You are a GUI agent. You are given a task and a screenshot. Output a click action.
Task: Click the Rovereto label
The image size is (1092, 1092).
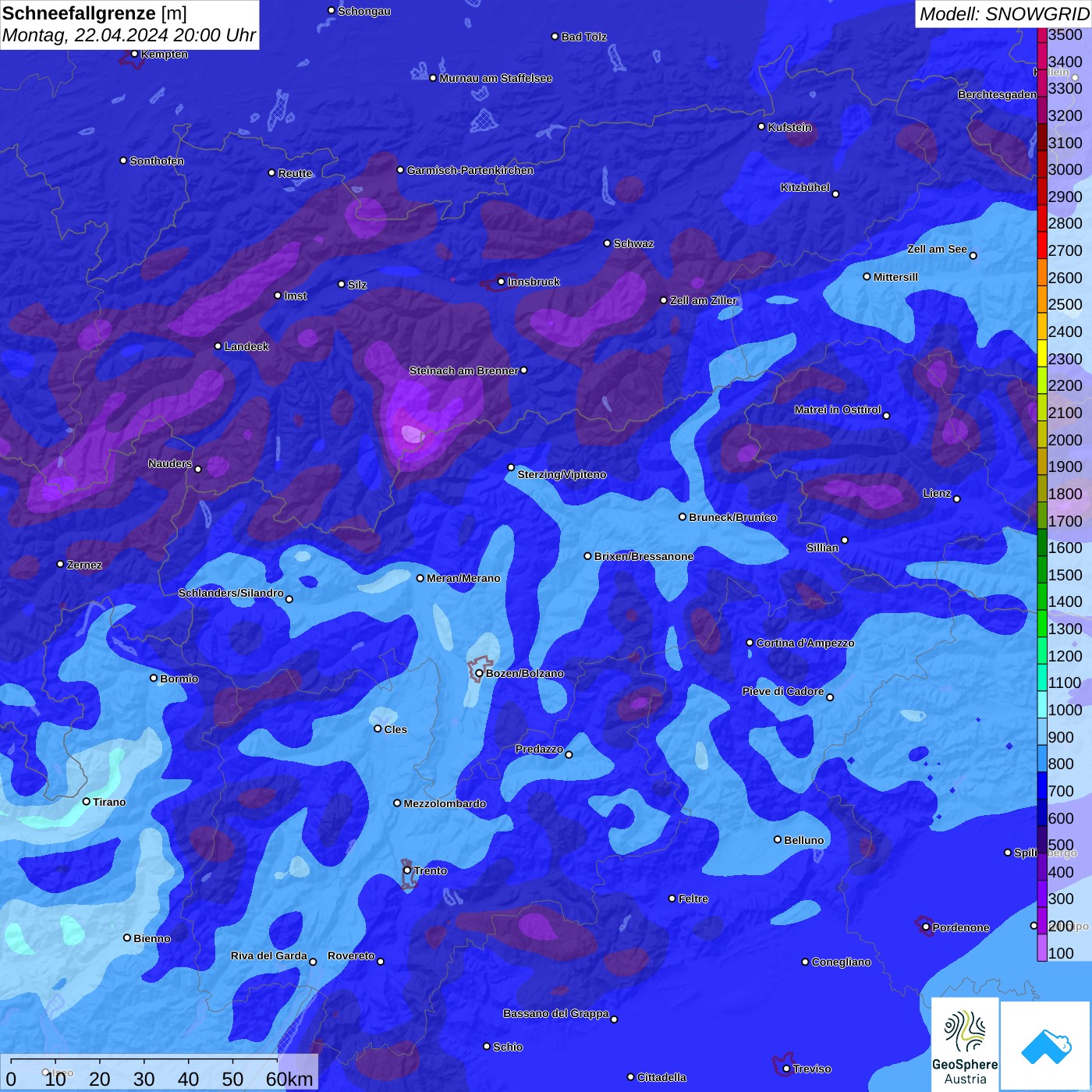point(351,955)
